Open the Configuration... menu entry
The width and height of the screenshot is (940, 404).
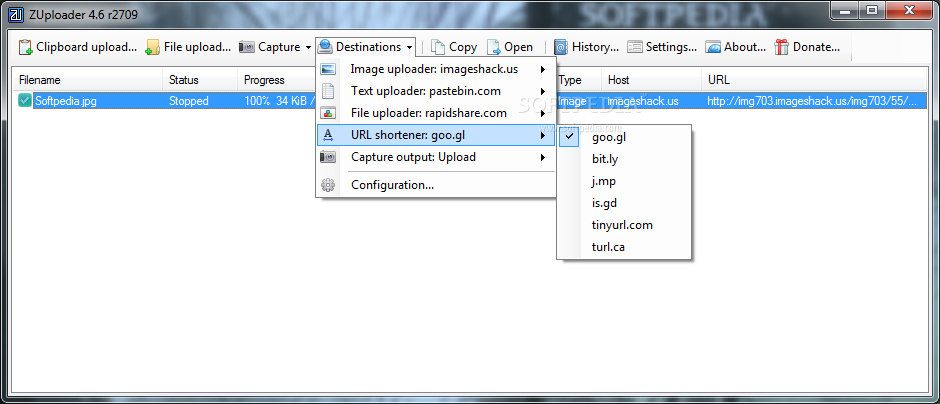tap(436, 185)
